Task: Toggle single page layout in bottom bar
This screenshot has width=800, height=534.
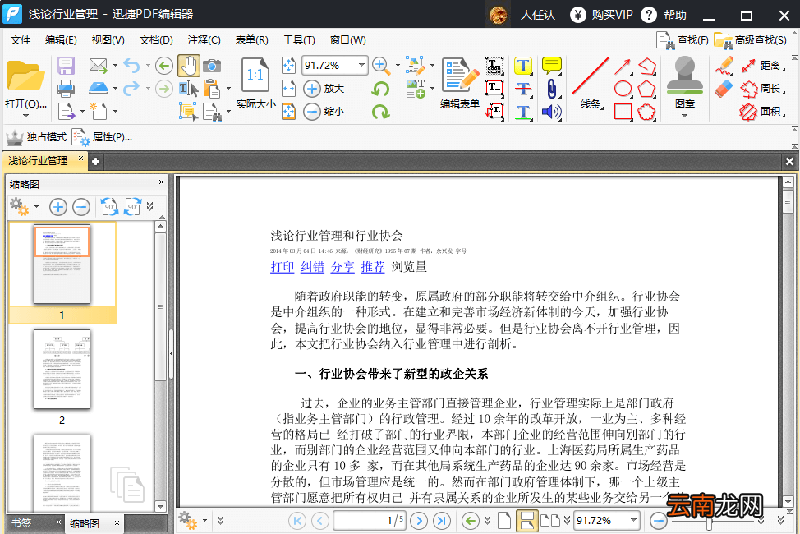Action: click(504, 521)
